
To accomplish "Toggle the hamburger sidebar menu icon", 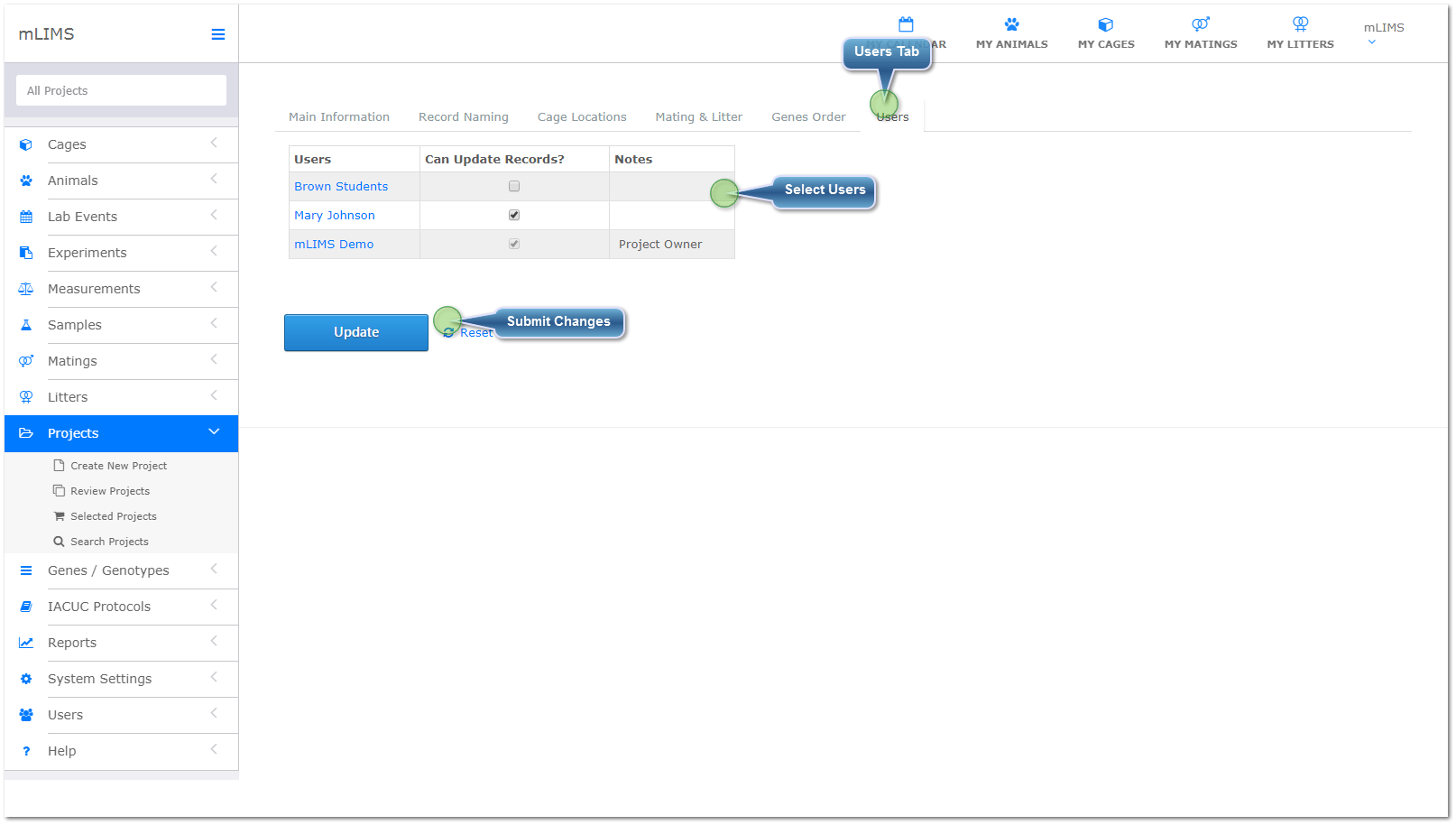I will click(x=218, y=34).
